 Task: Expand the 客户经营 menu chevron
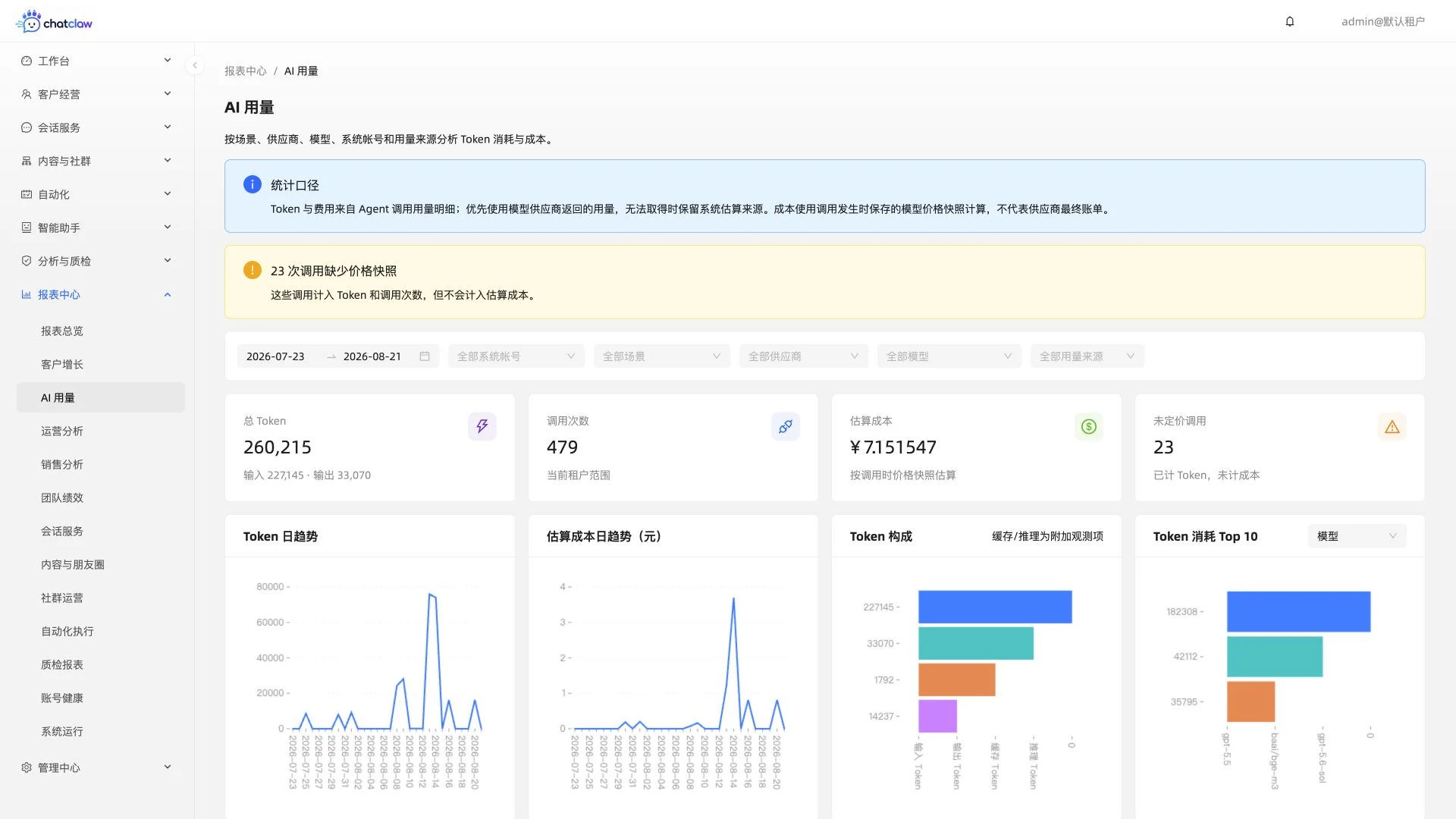[168, 94]
